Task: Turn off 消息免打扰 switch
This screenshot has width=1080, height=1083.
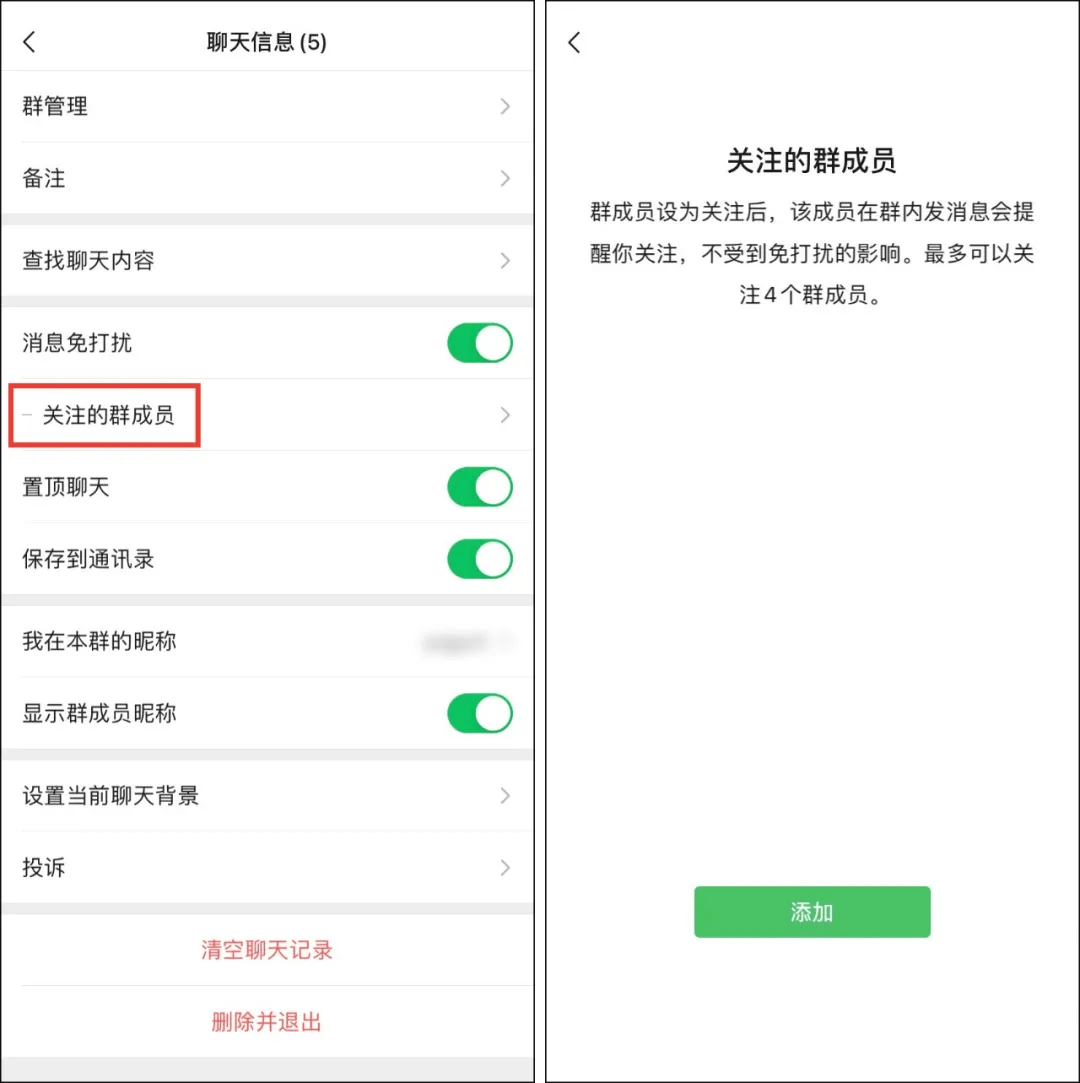Action: 480,343
